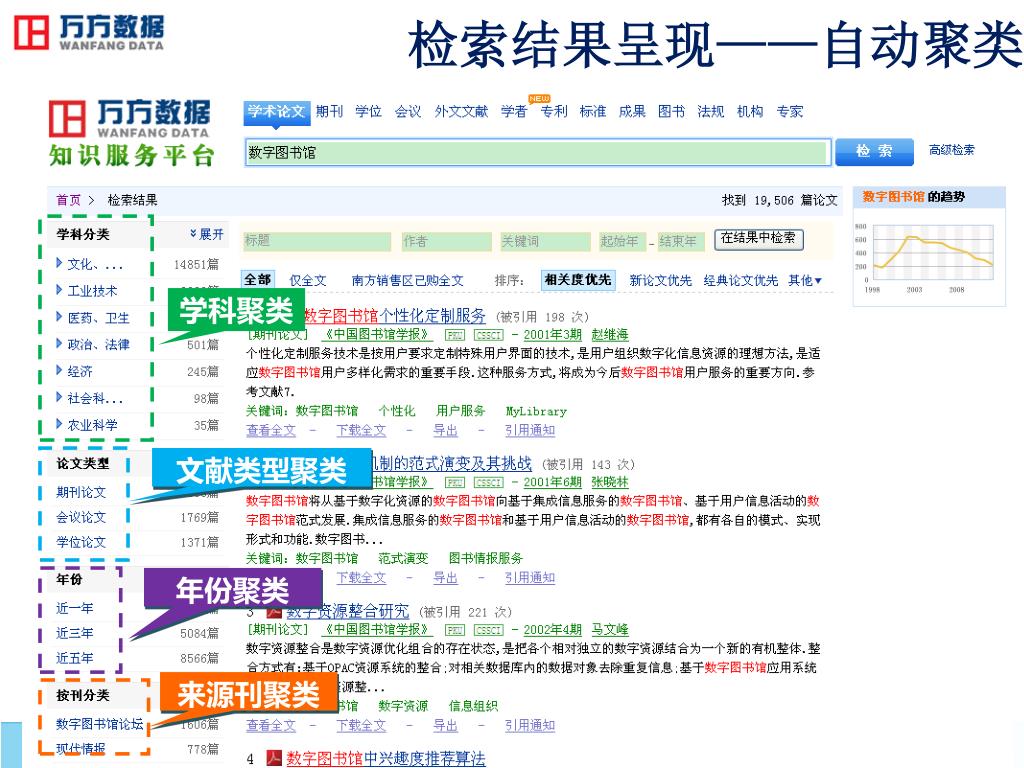Click the PKU badge in the 2001年3期 result
Screen dimensions: 1024x768
point(455,335)
